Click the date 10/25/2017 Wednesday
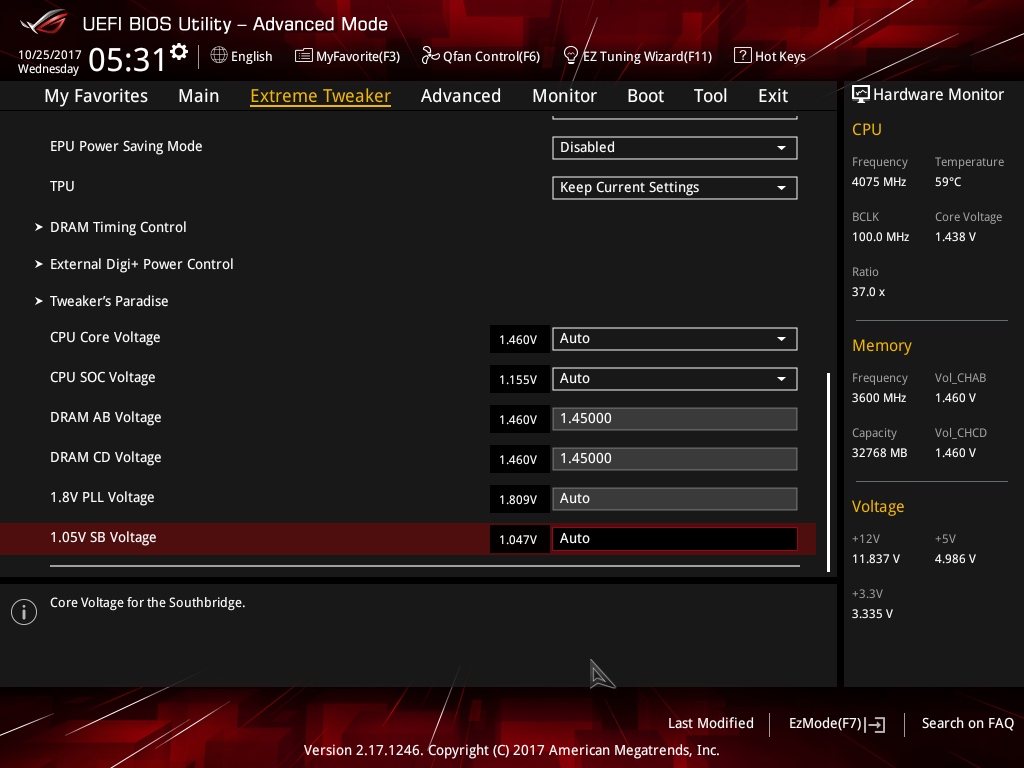1024x768 pixels. coord(49,62)
